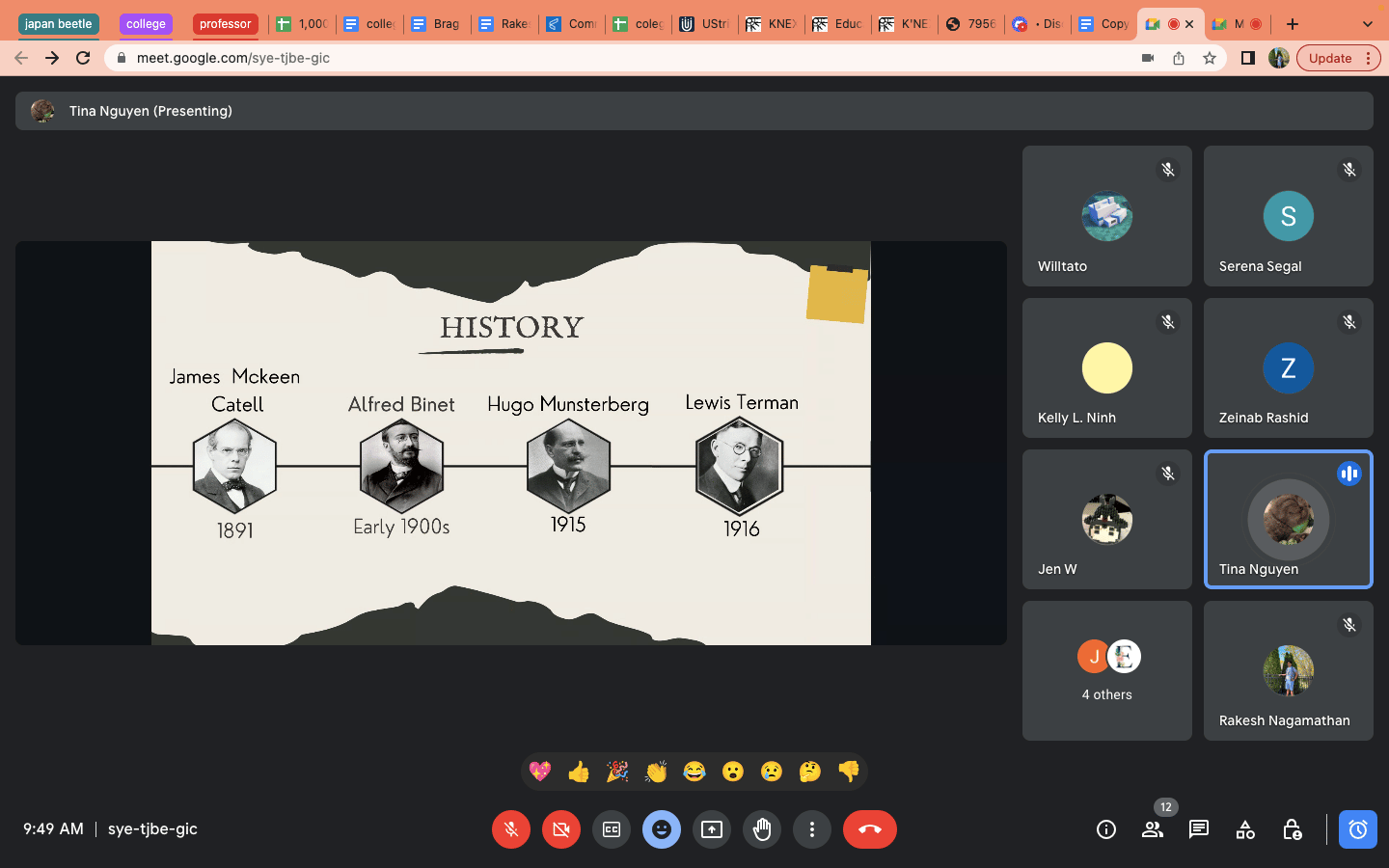The image size is (1389, 868).
Task: Open the meeting details info icon
Action: click(1106, 829)
